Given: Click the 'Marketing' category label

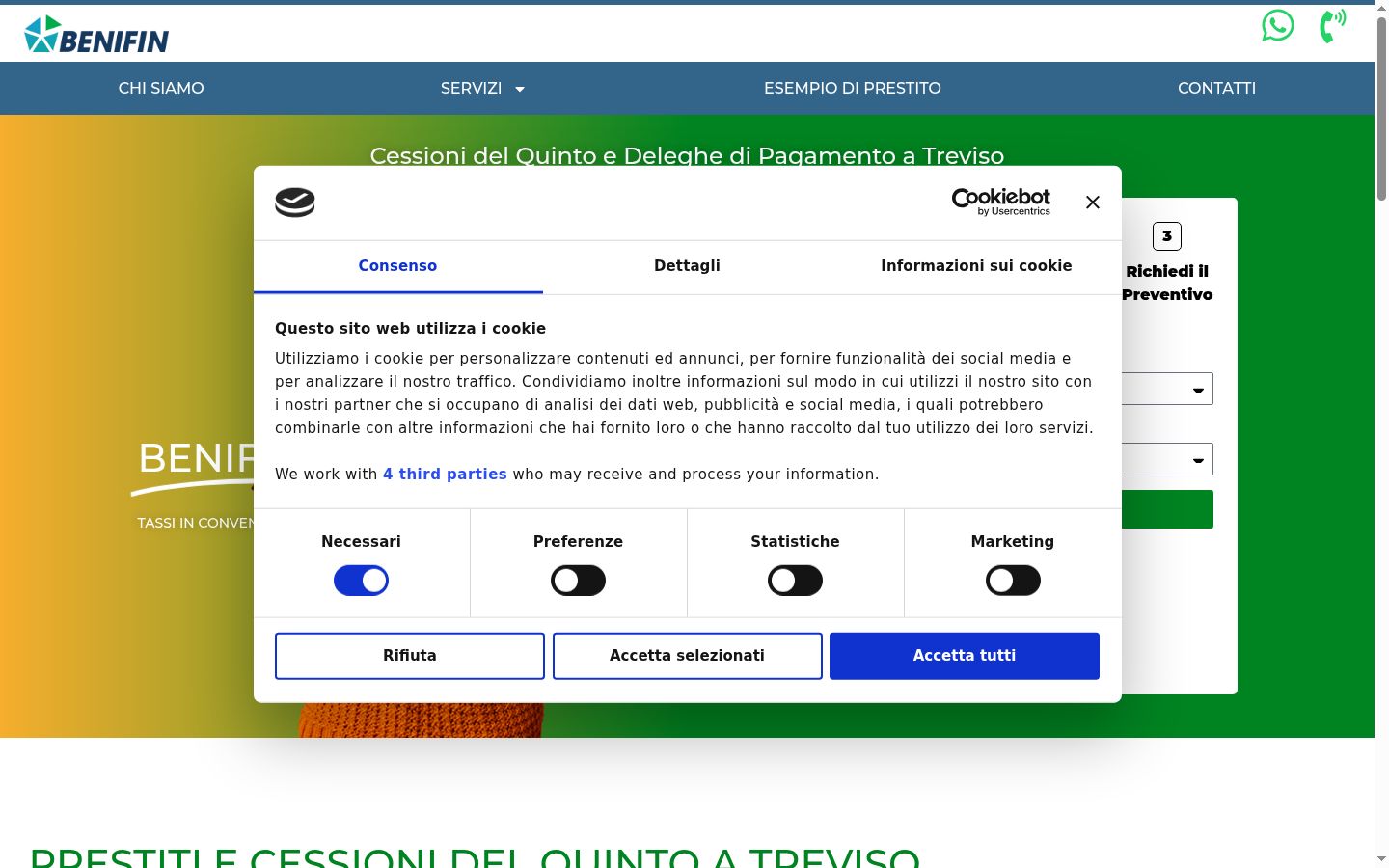Looking at the screenshot, I should [x=1013, y=542].
